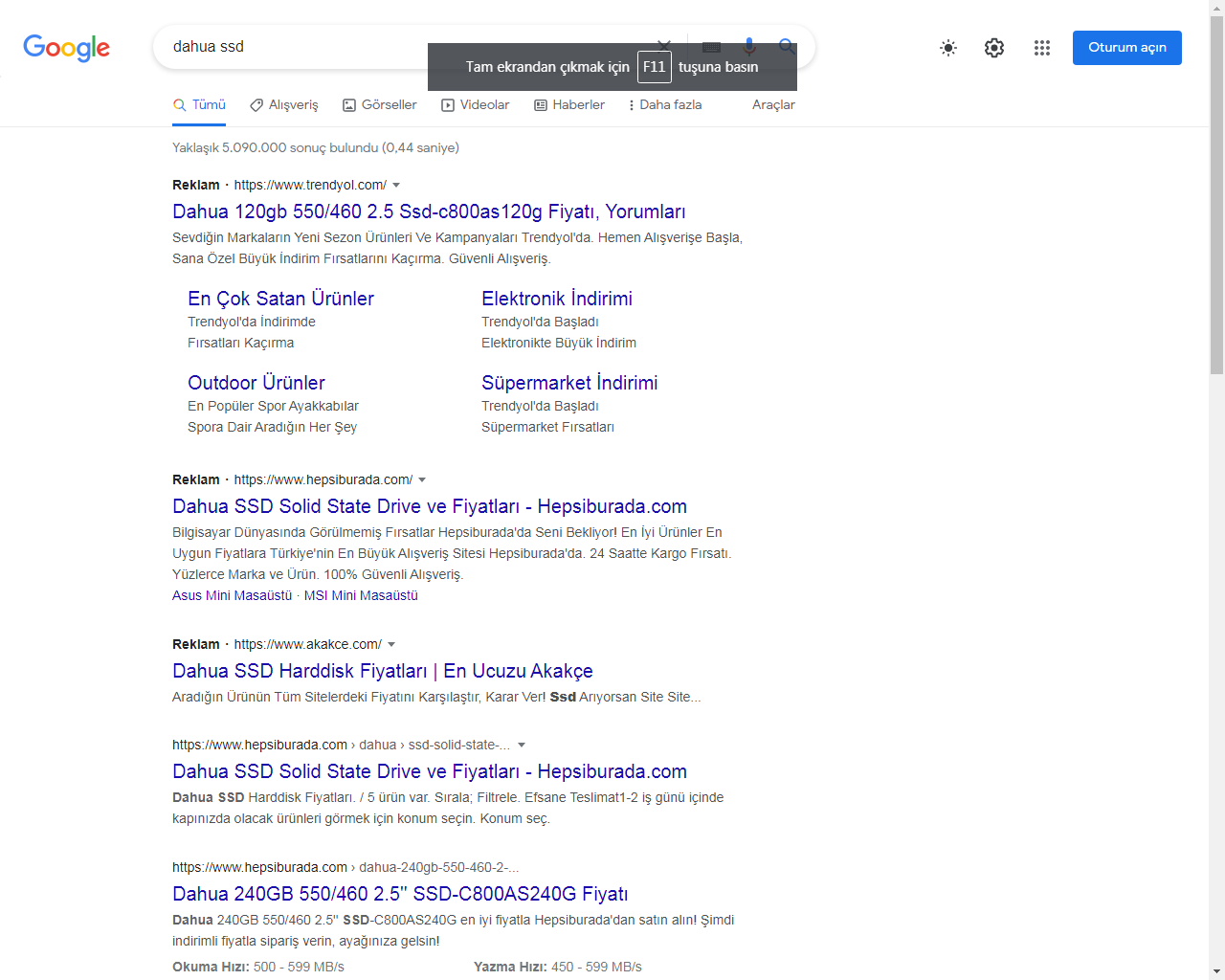Click the https://www.hepsiburada.com/ ad URL text
Viewport: 1225px width, 980px height.
(323, 479)
